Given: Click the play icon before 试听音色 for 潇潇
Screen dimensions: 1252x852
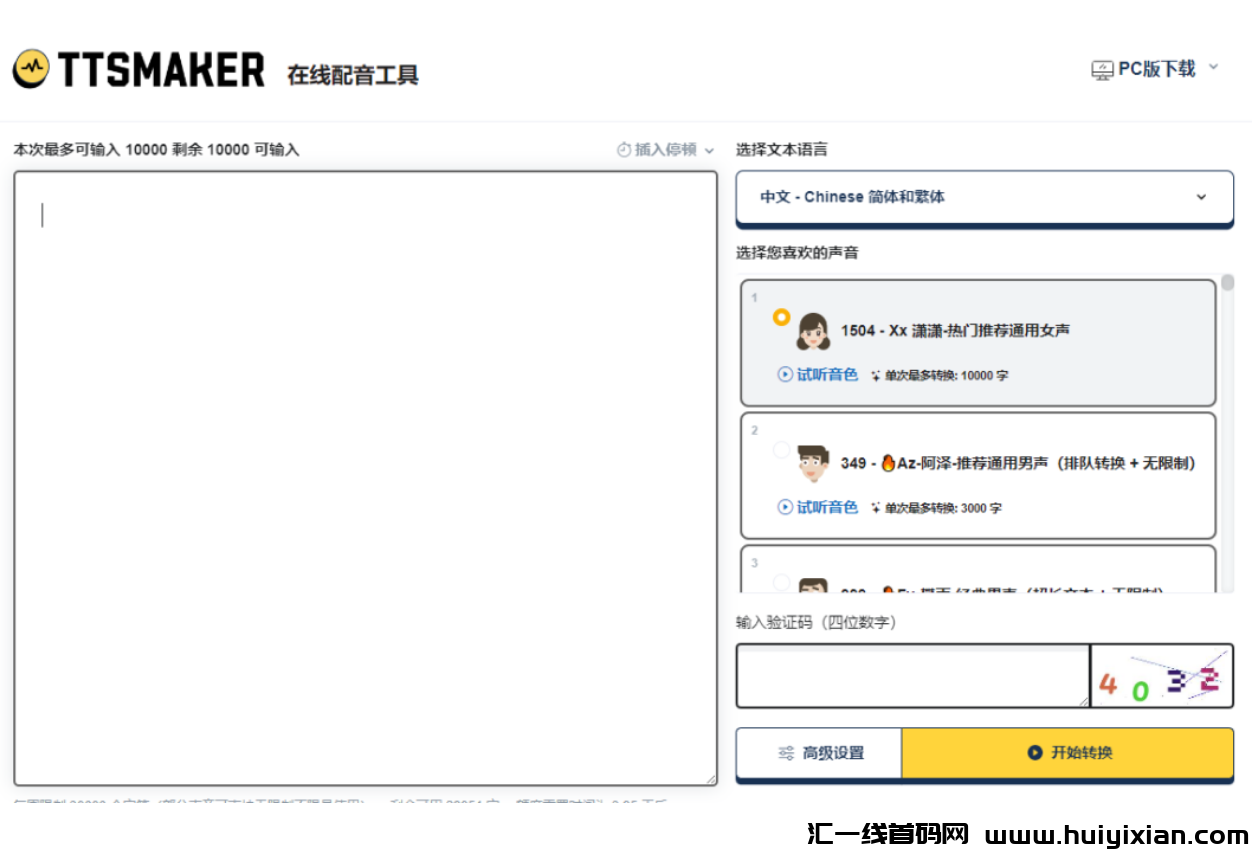Looking at the screenshot, I should (785, 375).
